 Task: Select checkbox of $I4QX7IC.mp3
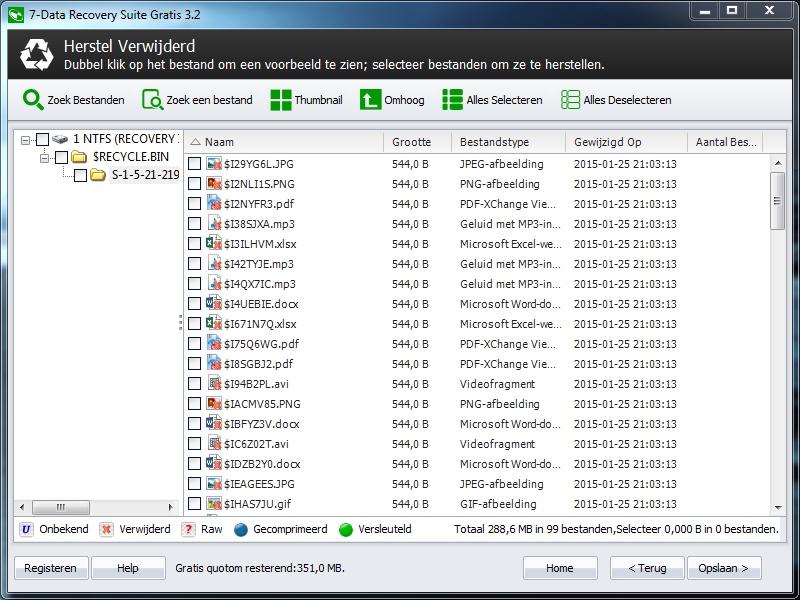click(x=194, y=284)
